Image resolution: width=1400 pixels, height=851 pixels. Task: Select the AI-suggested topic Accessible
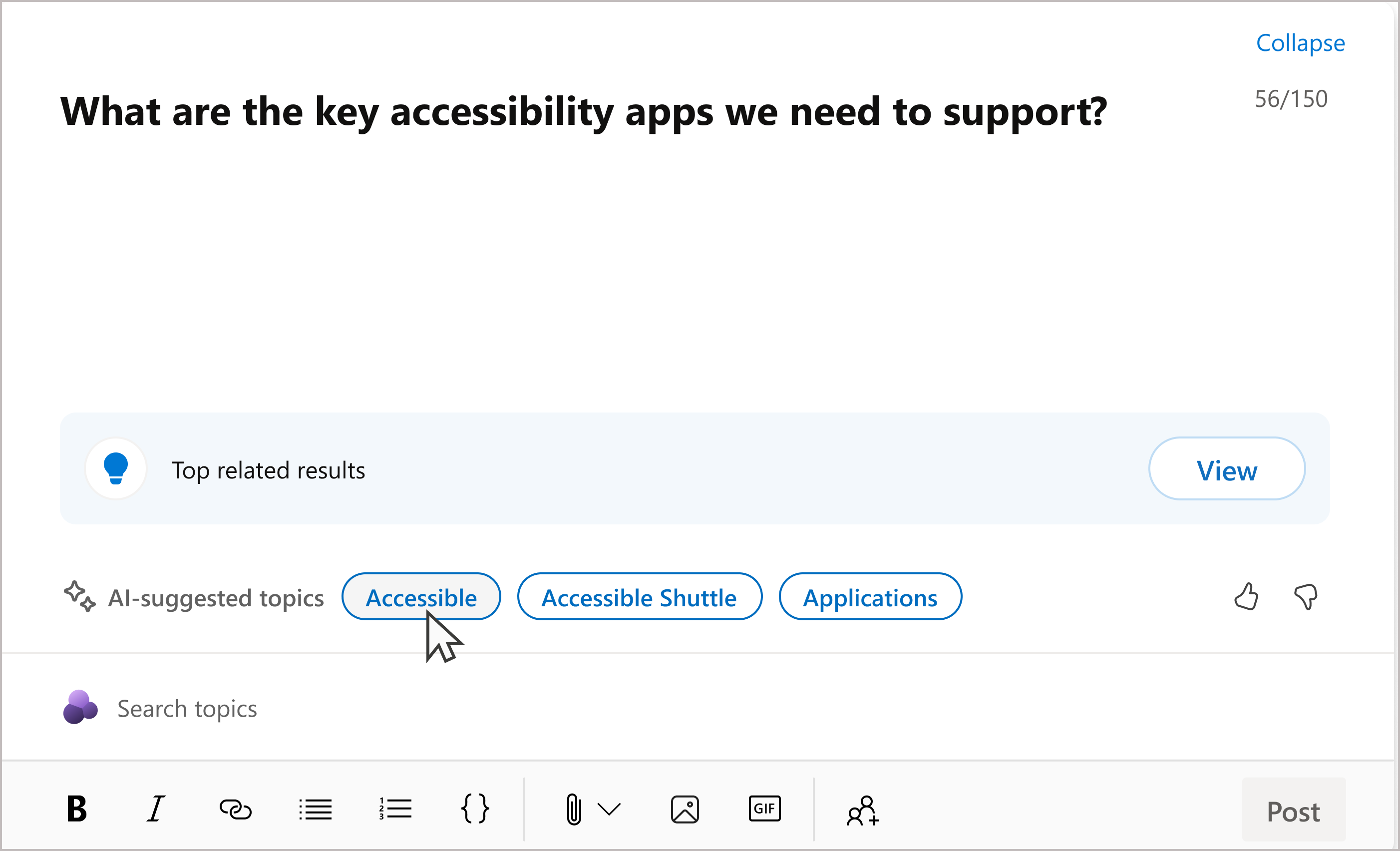tap(420, 597)
